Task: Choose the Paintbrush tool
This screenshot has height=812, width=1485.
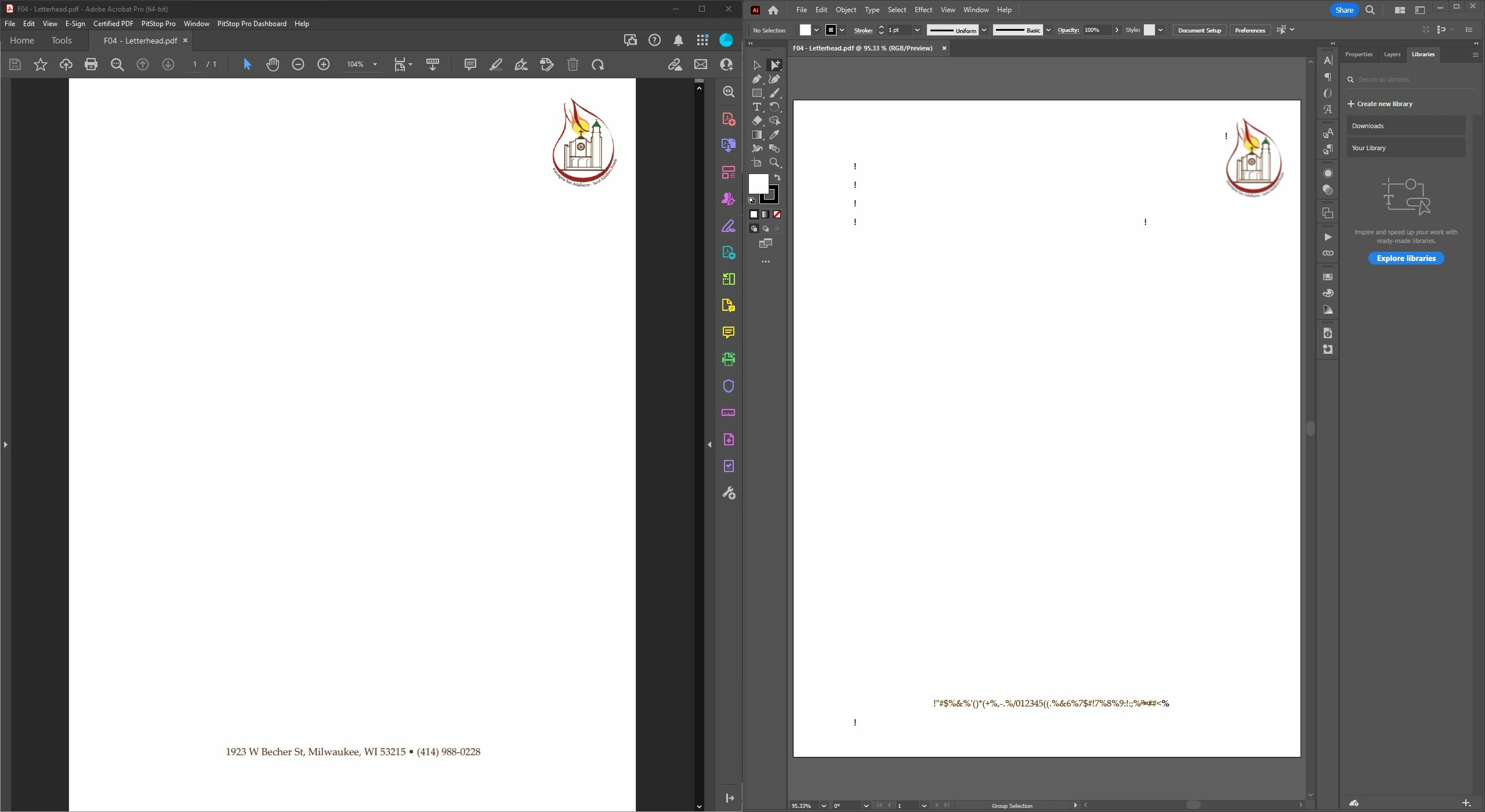Action: pyautogui.click(x=774, y=93)
